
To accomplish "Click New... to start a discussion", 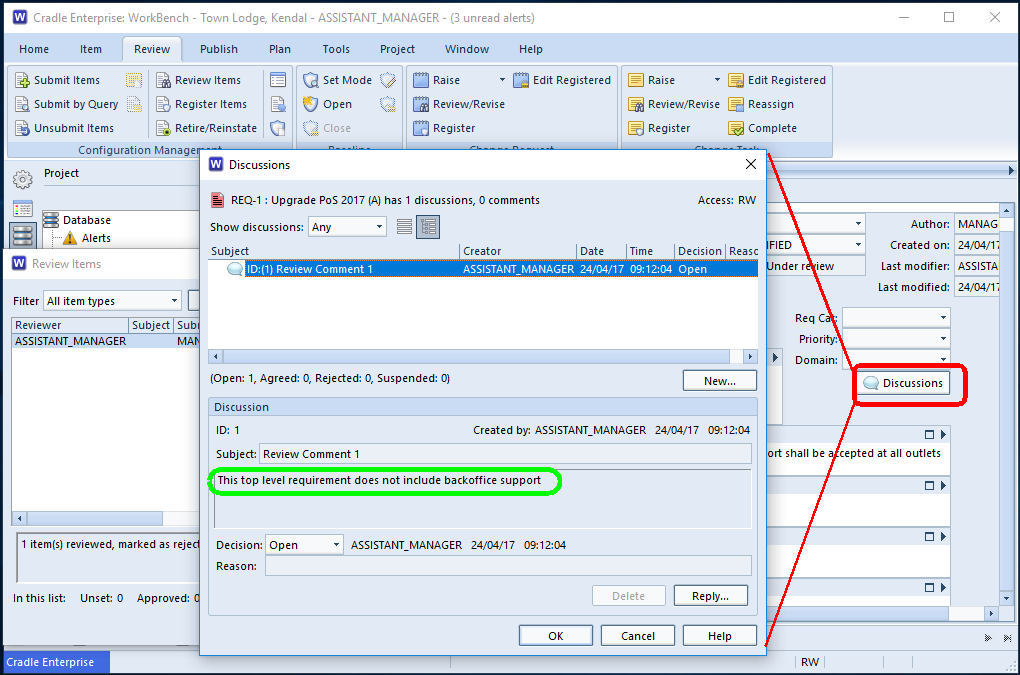I will (x=719, y=381).
